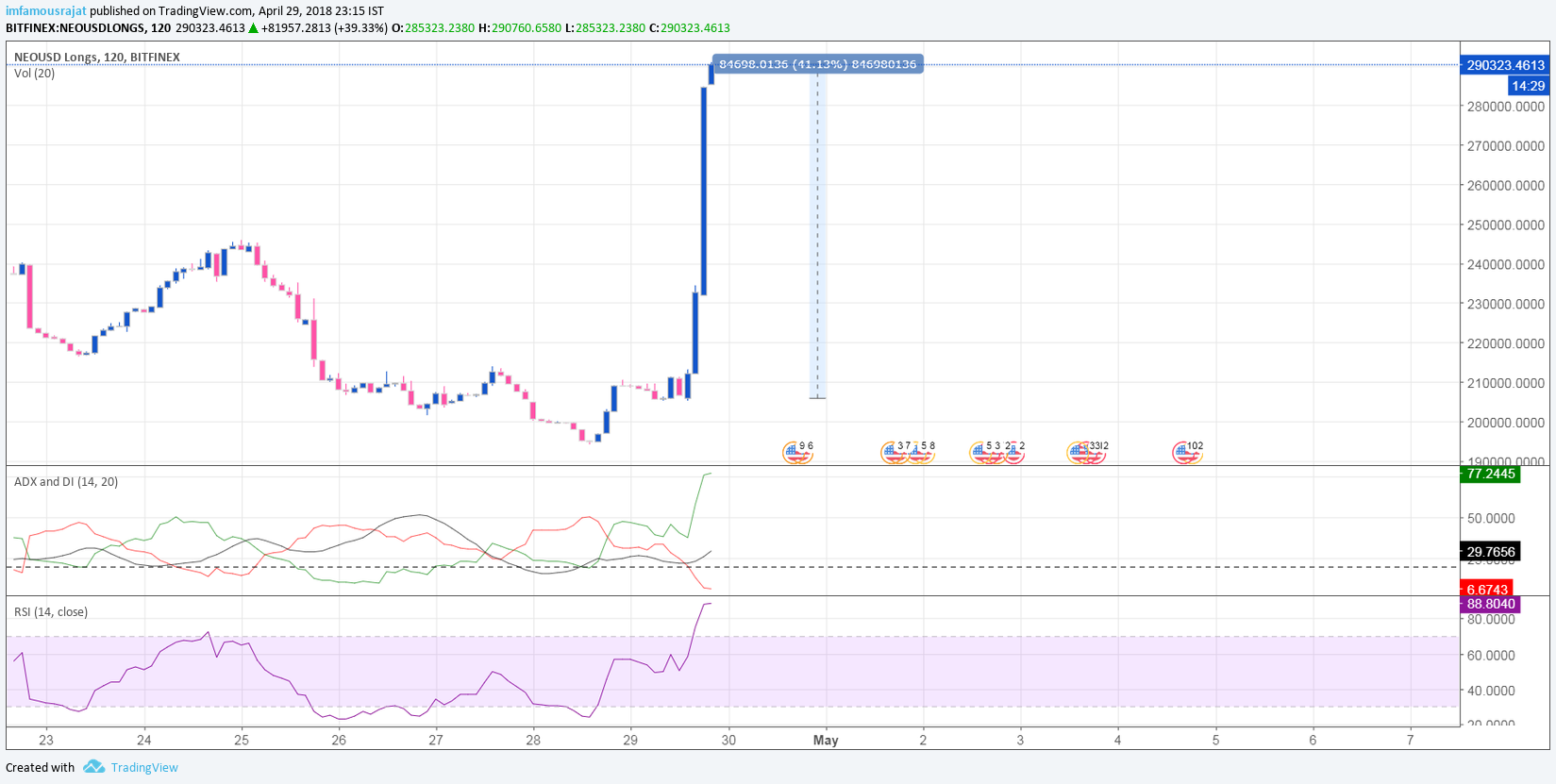Viewport: 1556px width, 784px height.
Task: Select the NEOUSD Longs, 120, BITFINEX legend
Action: (x=97, y=58)
